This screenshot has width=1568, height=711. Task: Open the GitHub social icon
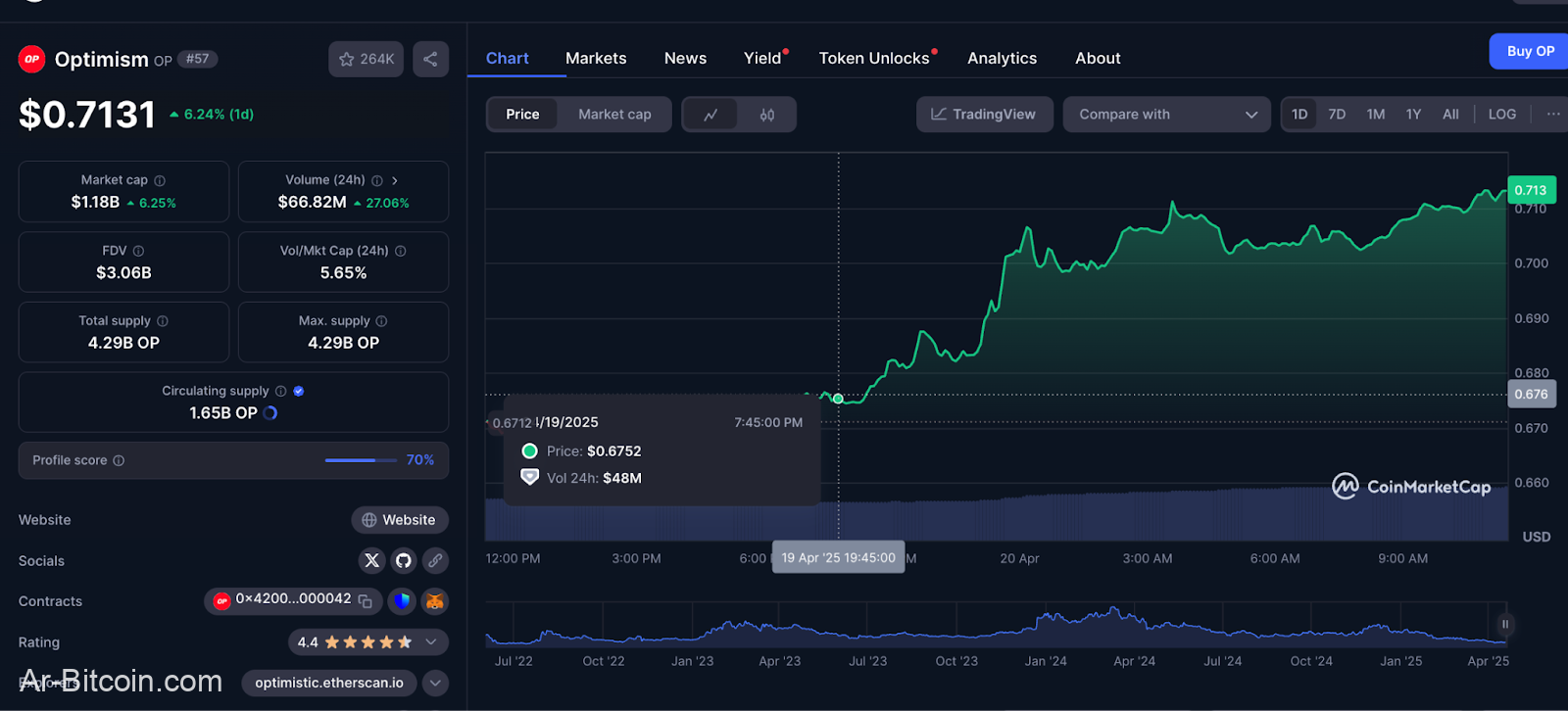(403, 561)
